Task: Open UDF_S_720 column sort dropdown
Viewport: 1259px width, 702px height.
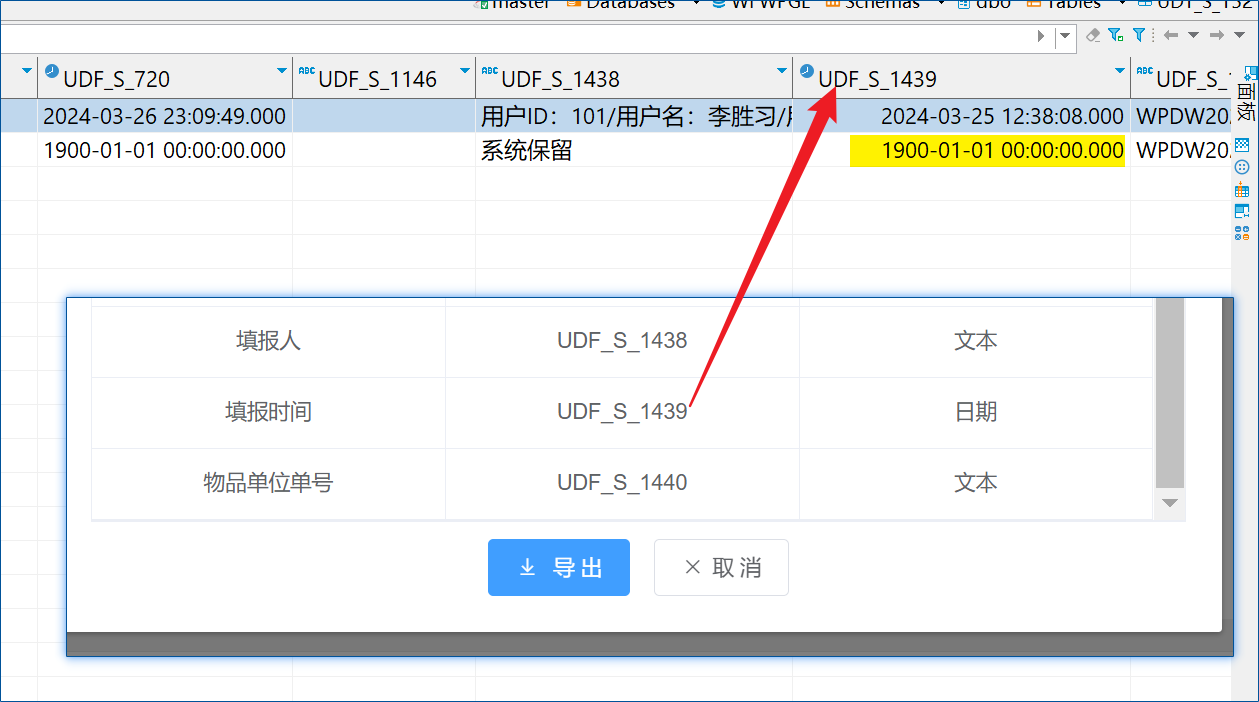Action: (281, 70)
